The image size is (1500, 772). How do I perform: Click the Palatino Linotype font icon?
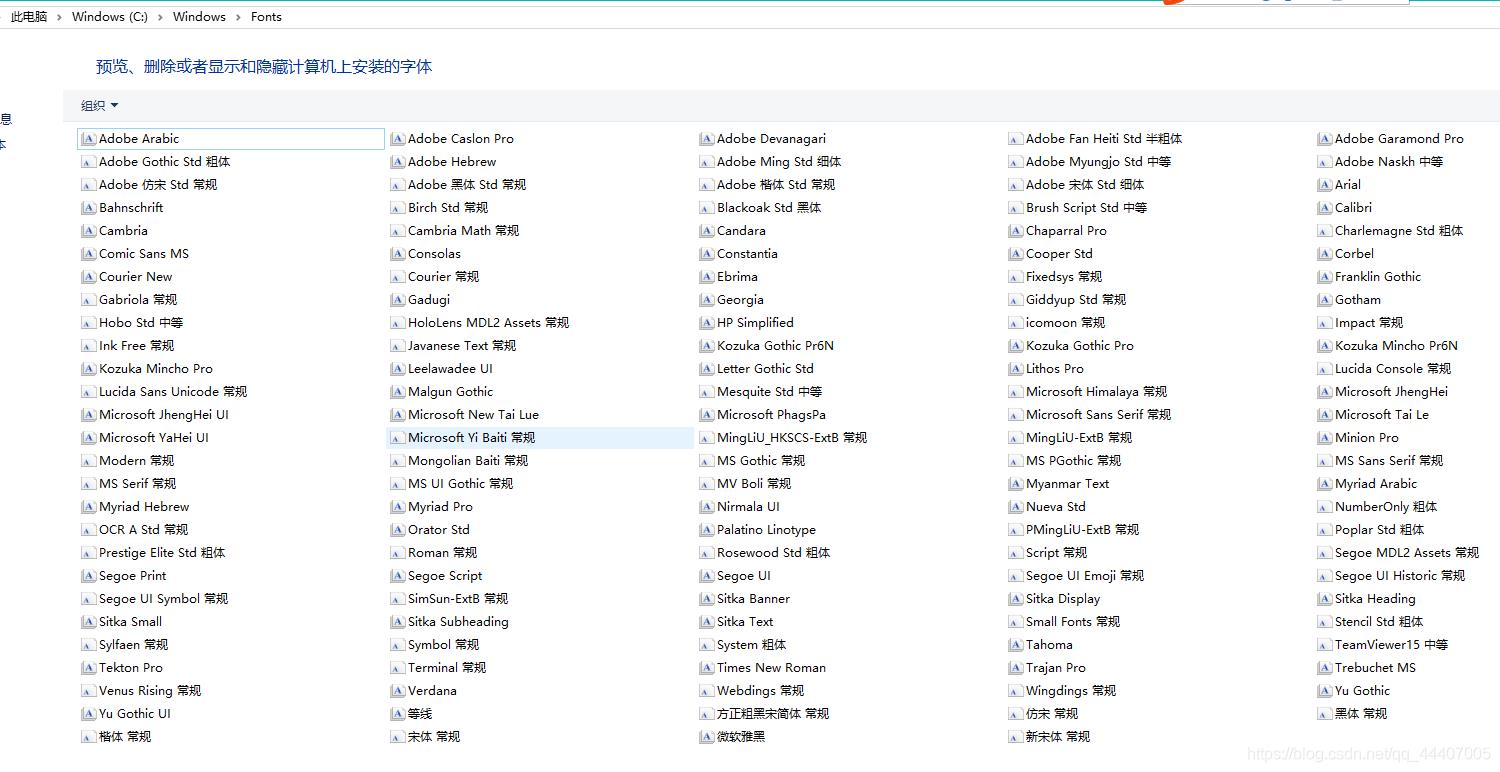pos(706,530)
